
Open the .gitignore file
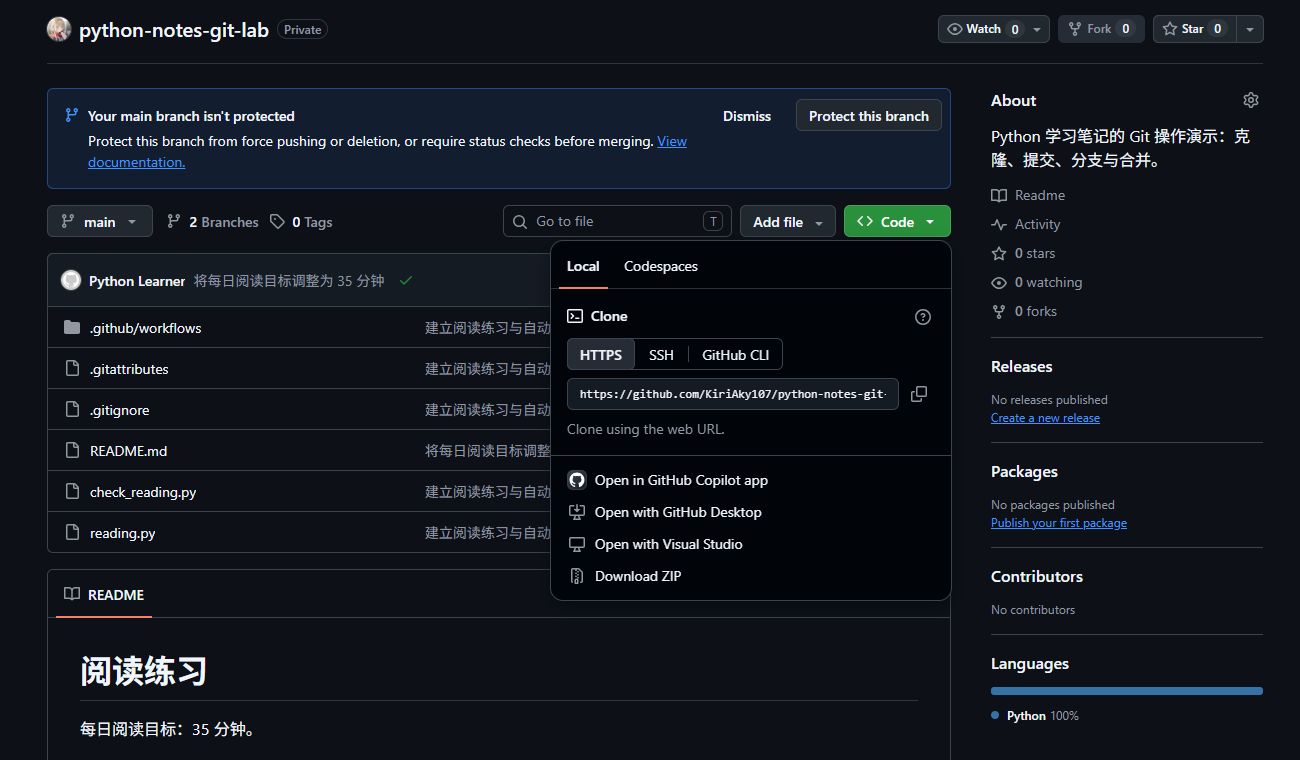(x=119, y=410)
